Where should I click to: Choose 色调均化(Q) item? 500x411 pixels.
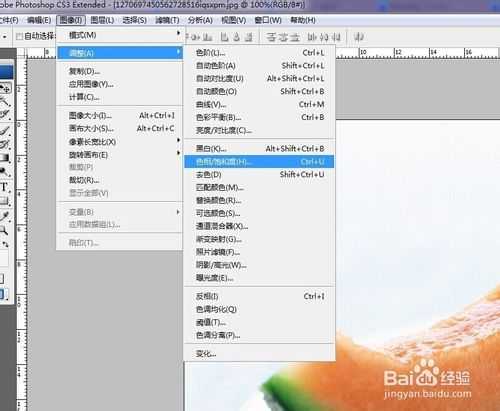[x=259, y=309]
